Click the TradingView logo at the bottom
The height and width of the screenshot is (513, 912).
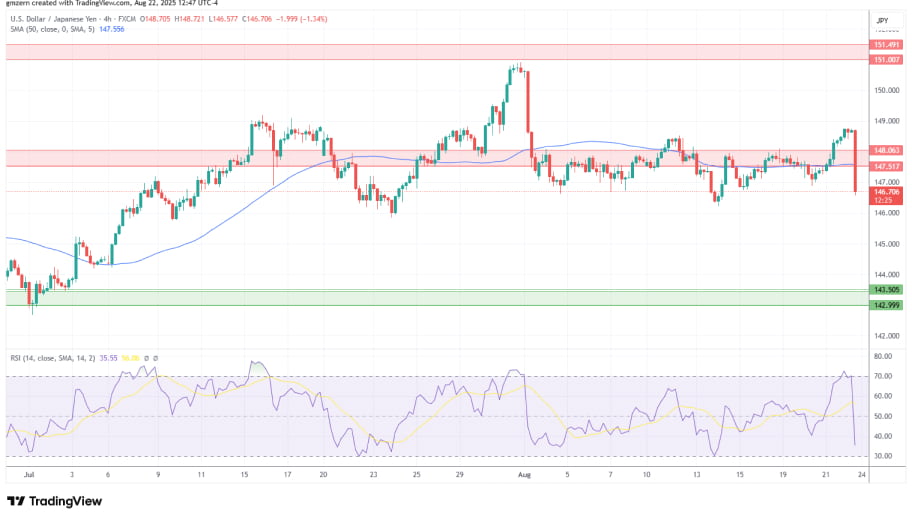click(55, 501)
